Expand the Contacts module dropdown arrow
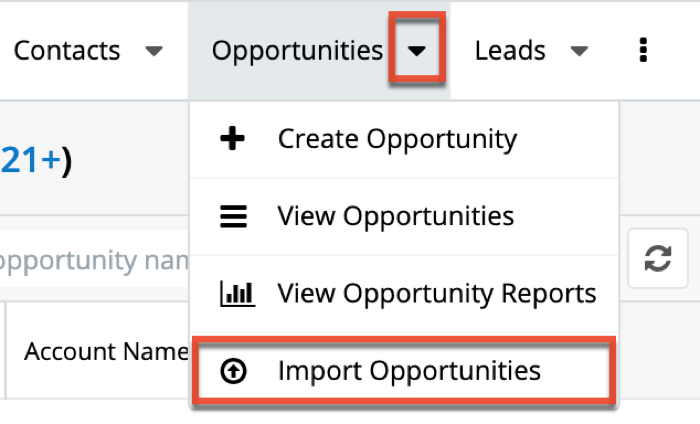This screenshot has width=700, height=424. 154,51
